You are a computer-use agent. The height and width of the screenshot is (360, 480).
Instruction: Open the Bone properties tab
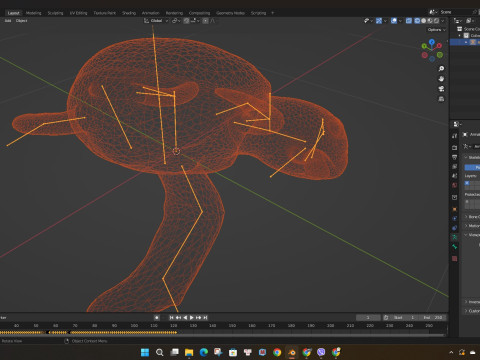coord(454,247)
